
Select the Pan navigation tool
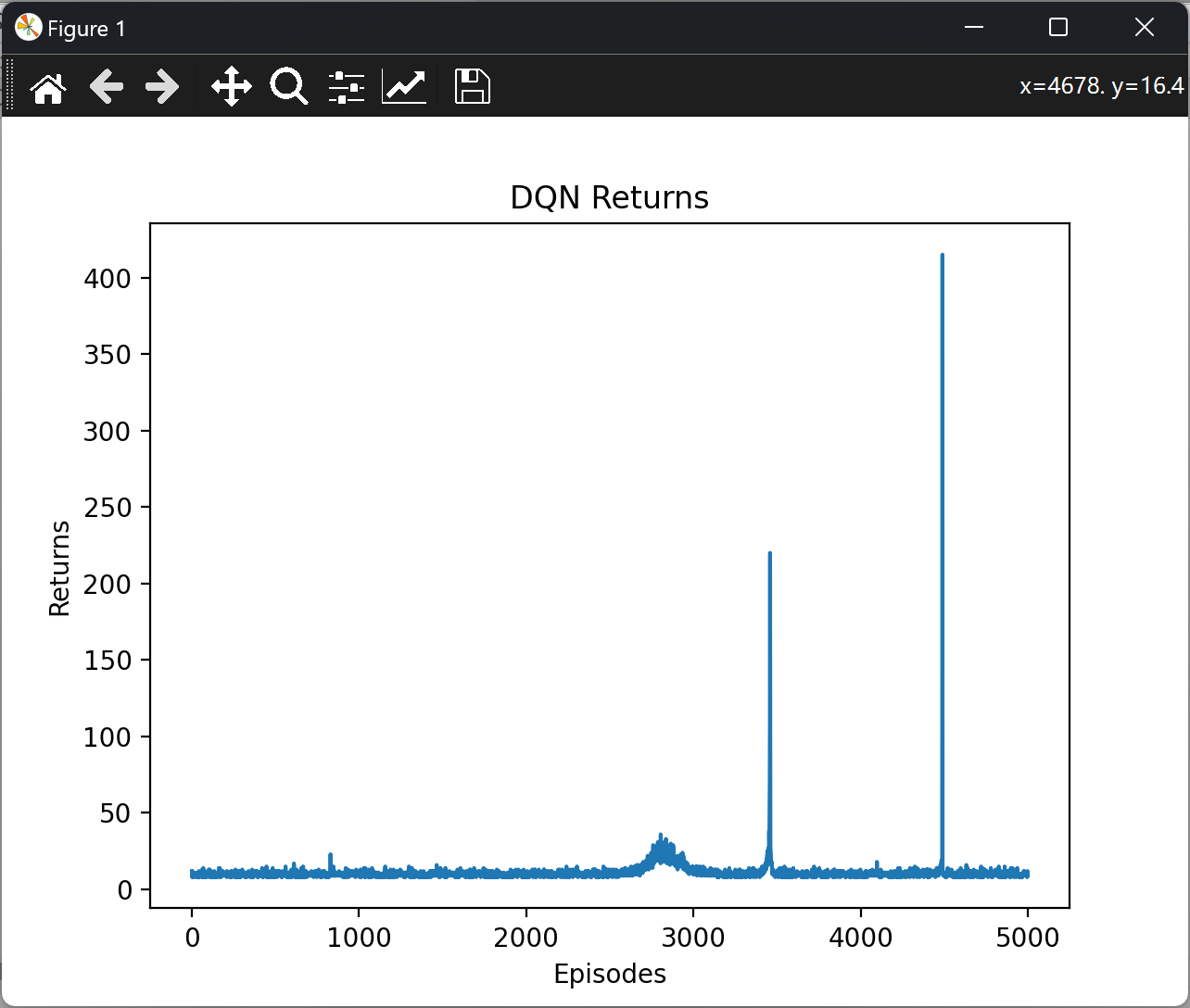pyautogui.click(x=231, y=85)
